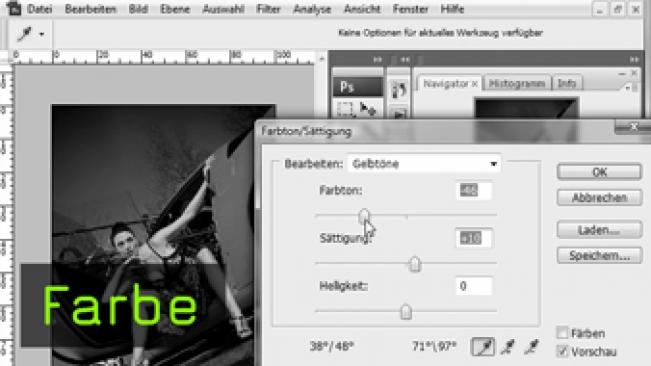This screenshot has width=651, height=366.
Task: Switch to the Histogramm tab
Action: pos(517,84)
